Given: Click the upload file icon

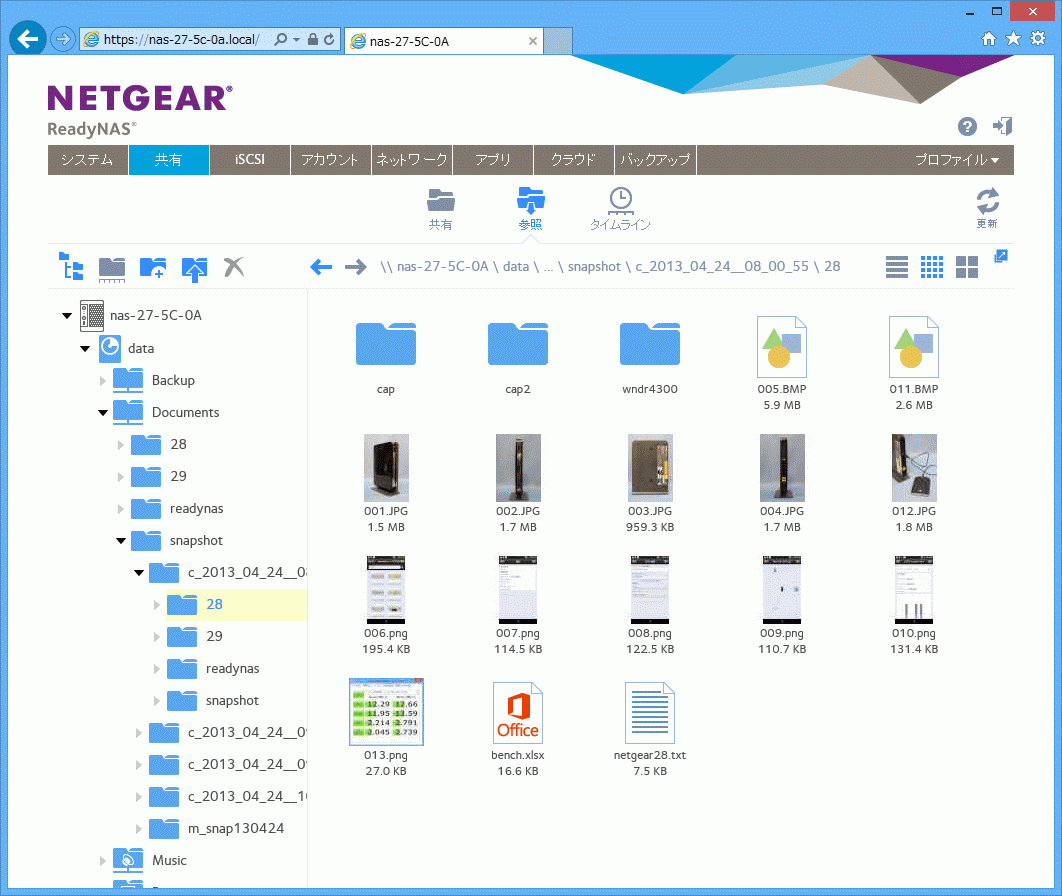Looking at the screenshot, I should pyautogui.click(x=194, y=267).
